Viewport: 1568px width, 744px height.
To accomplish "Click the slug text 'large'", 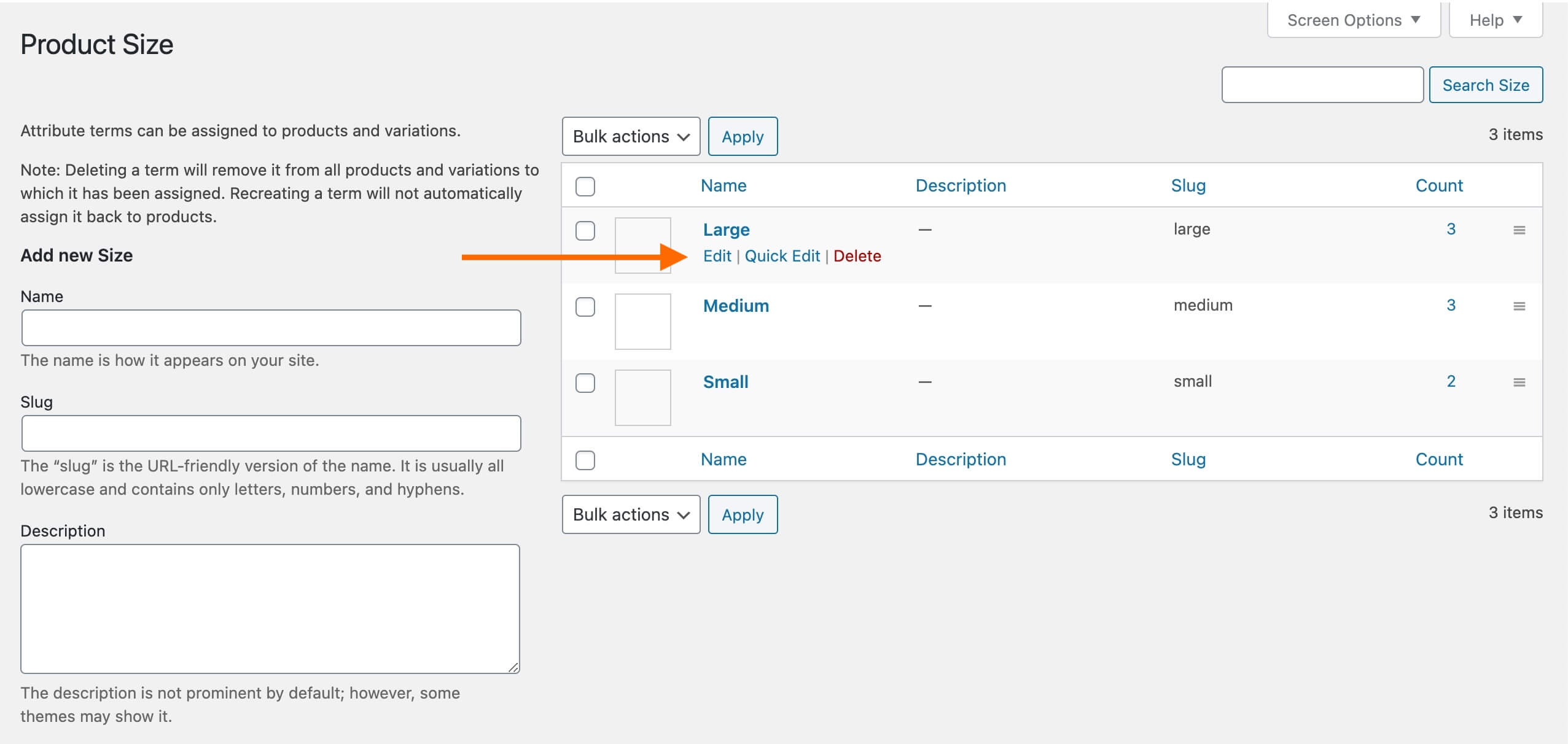I will 1192,230.
